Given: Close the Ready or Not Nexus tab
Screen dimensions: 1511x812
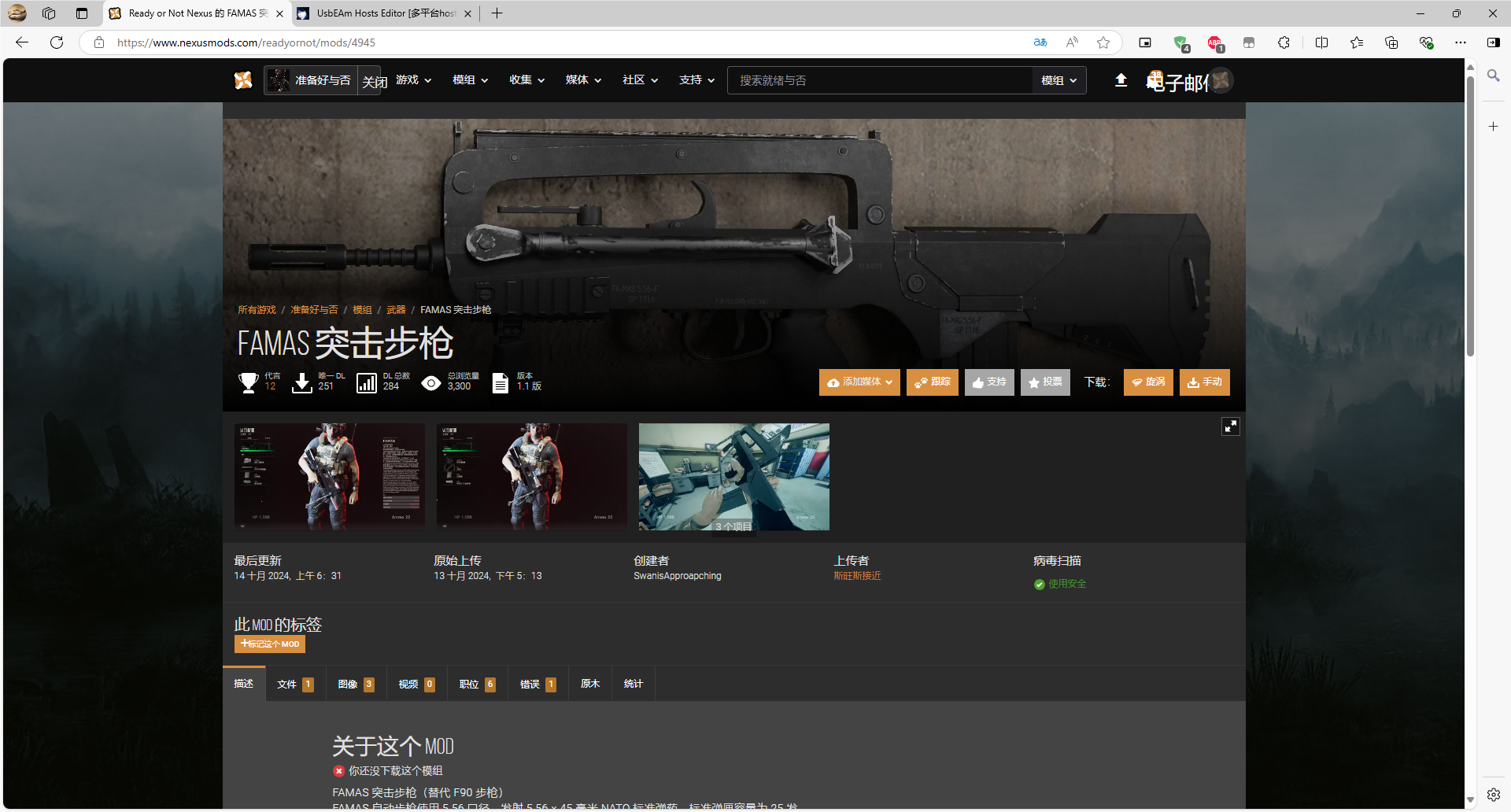Looking at the screenshot, I should (279, 13).
